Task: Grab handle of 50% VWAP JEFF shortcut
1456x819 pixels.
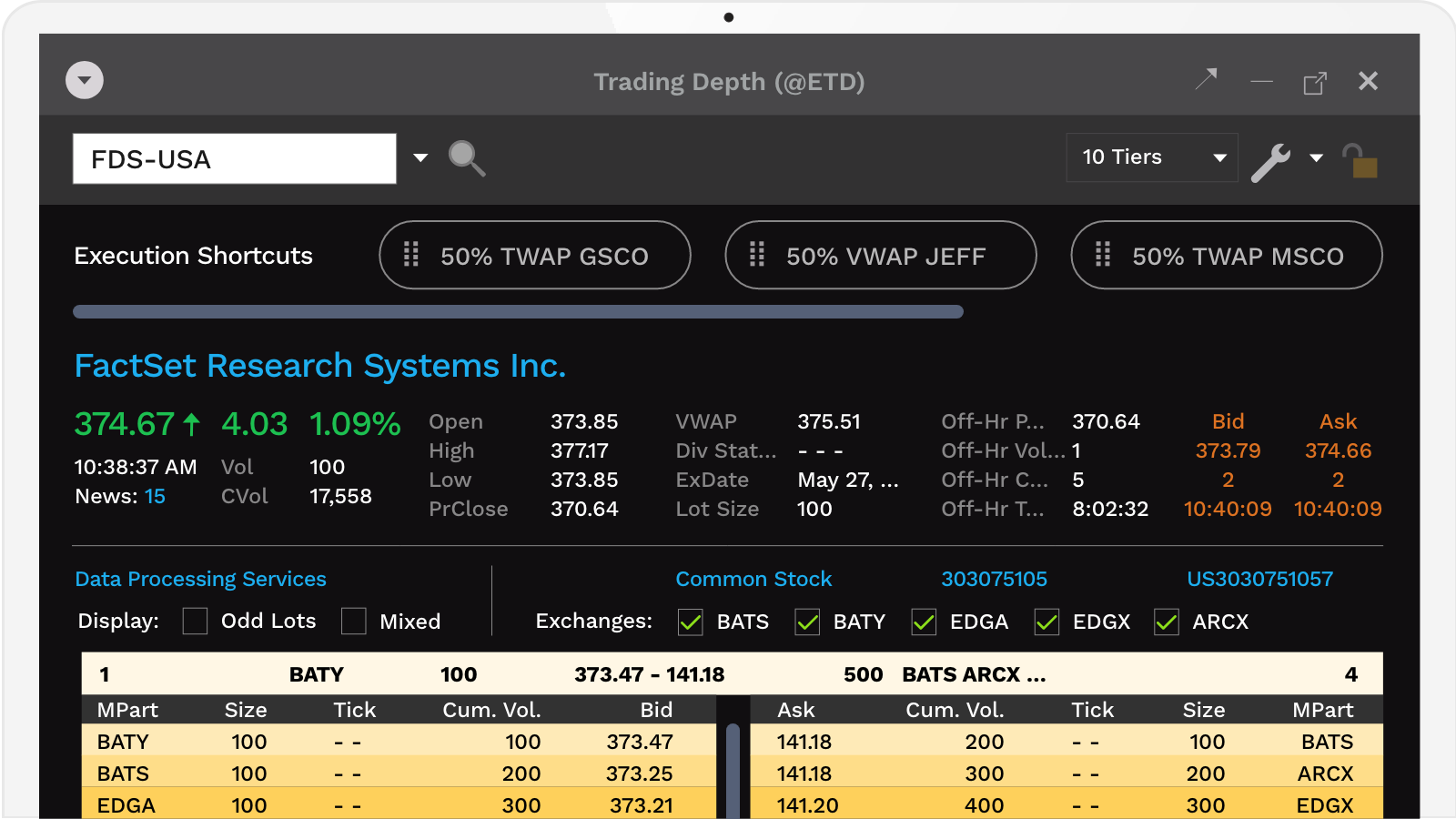Action: (x=757, y=254)
